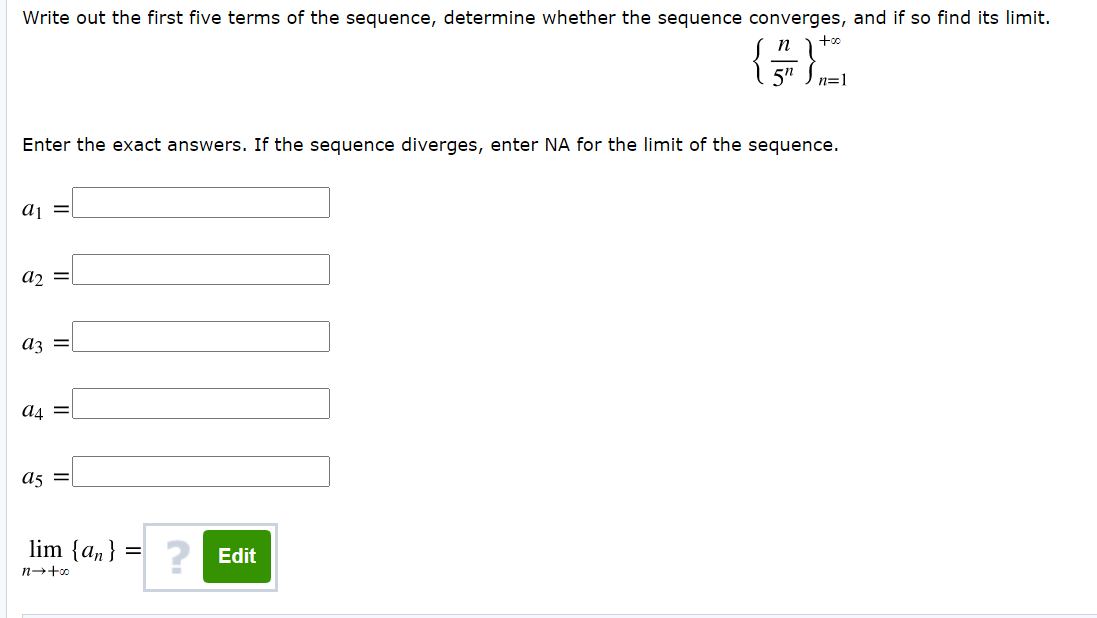Click the +infinity superscript of the sequence
This screenshot has height=618, width=1097.
832,41
